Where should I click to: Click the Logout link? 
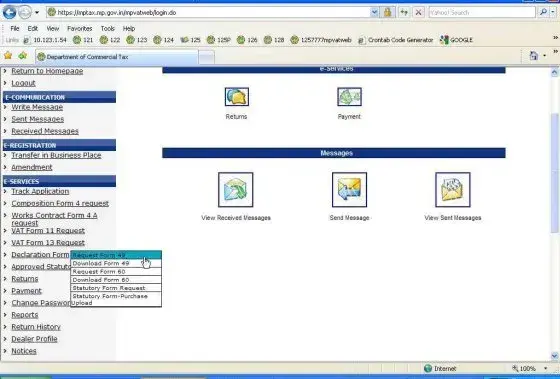click(23, 83)
